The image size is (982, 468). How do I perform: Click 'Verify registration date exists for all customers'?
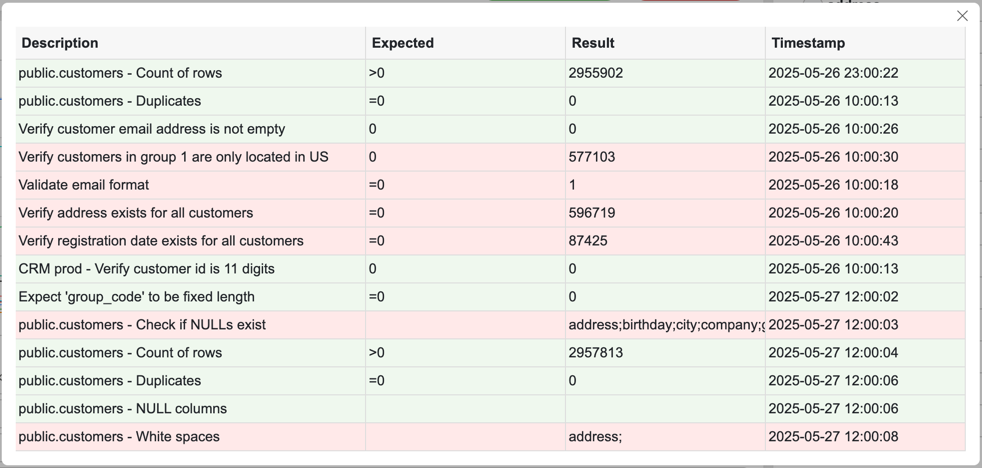tap(161, 241)
